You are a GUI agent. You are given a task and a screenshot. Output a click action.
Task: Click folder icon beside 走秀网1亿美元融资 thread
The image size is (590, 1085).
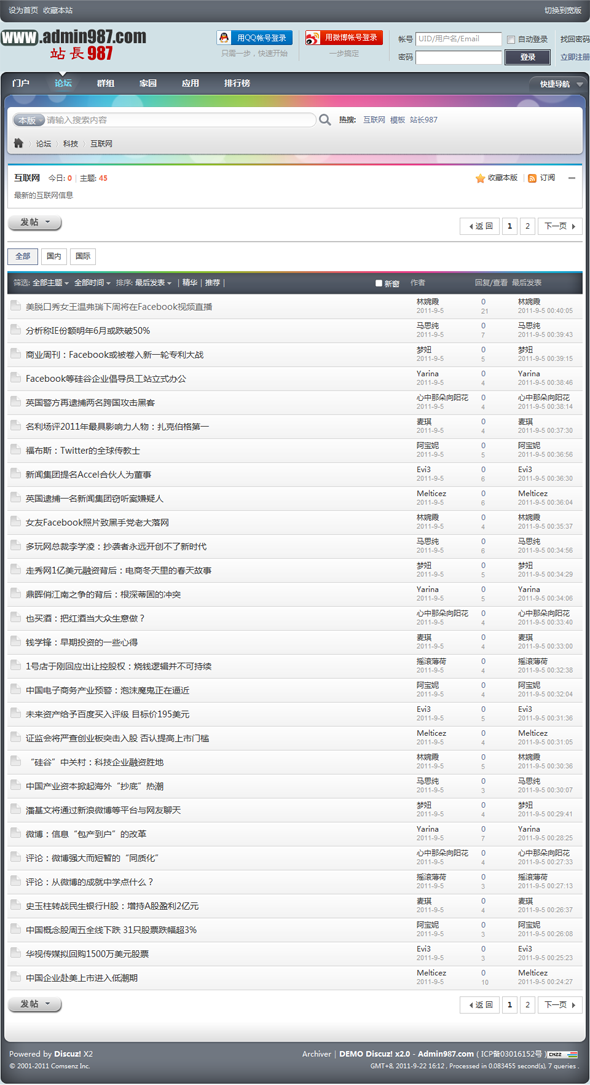(x=15, y=570)
